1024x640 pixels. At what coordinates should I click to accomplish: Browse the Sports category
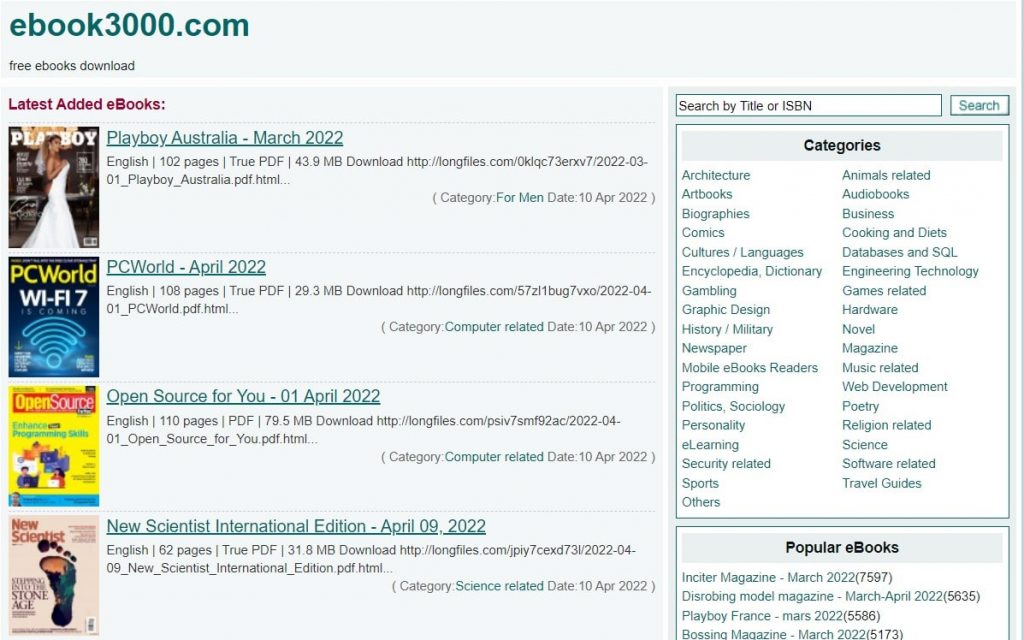700,483
